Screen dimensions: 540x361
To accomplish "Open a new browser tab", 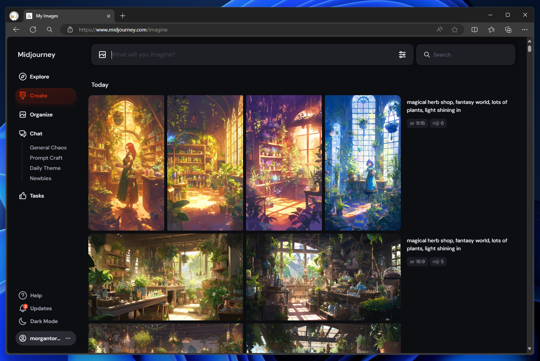I will [123, 16].
